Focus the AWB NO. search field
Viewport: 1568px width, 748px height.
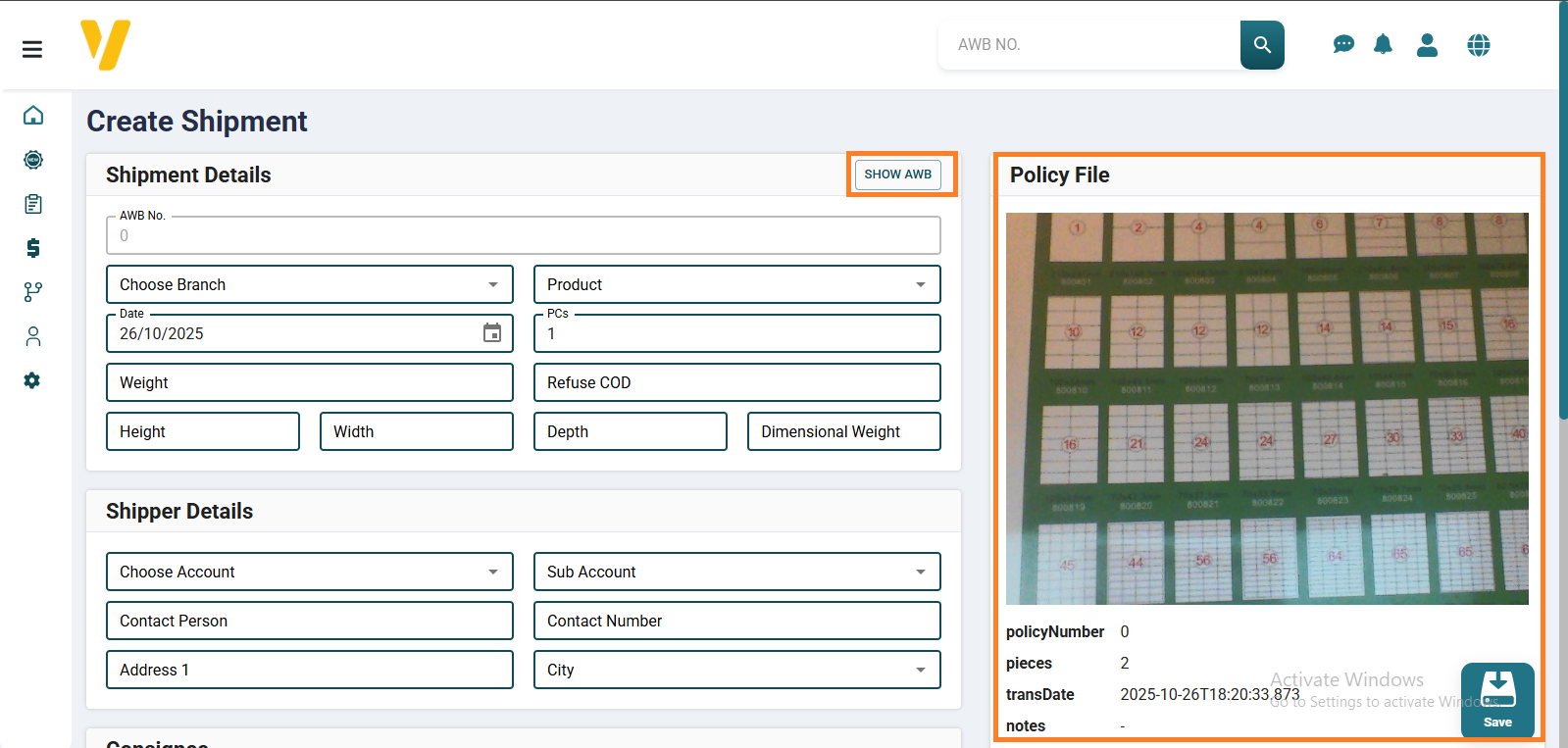(1088, 45)
